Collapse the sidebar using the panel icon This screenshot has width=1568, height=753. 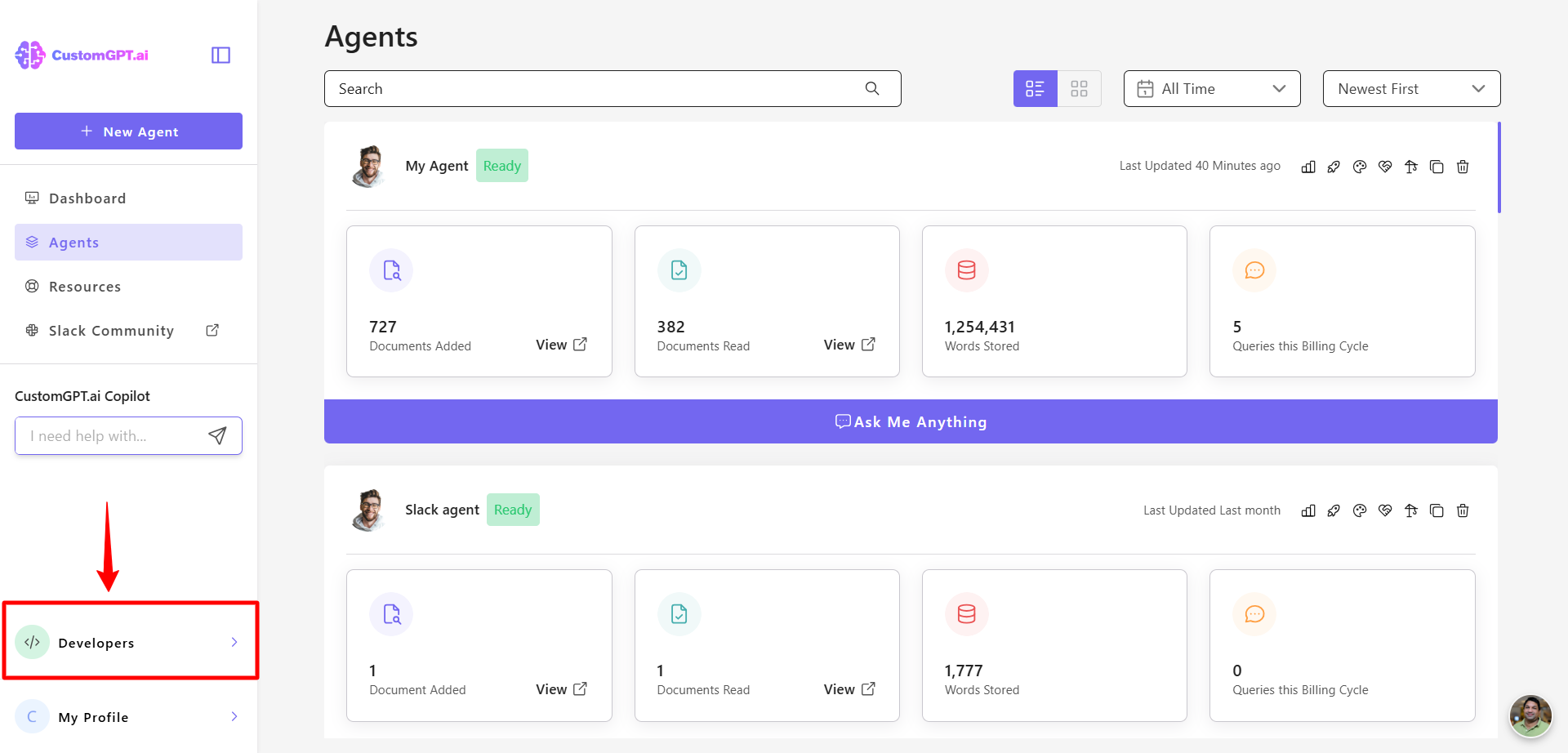pyautogui.click(x=220, y=55)
